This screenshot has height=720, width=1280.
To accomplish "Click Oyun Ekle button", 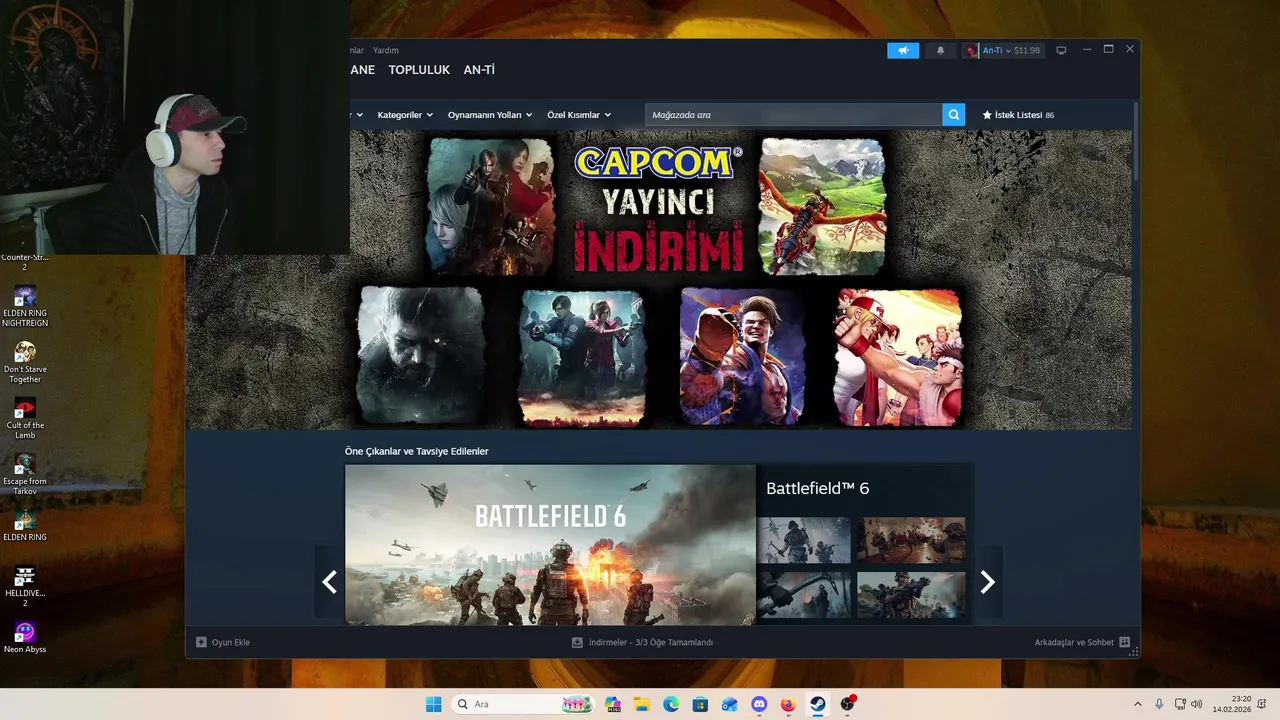I will 223,642.
